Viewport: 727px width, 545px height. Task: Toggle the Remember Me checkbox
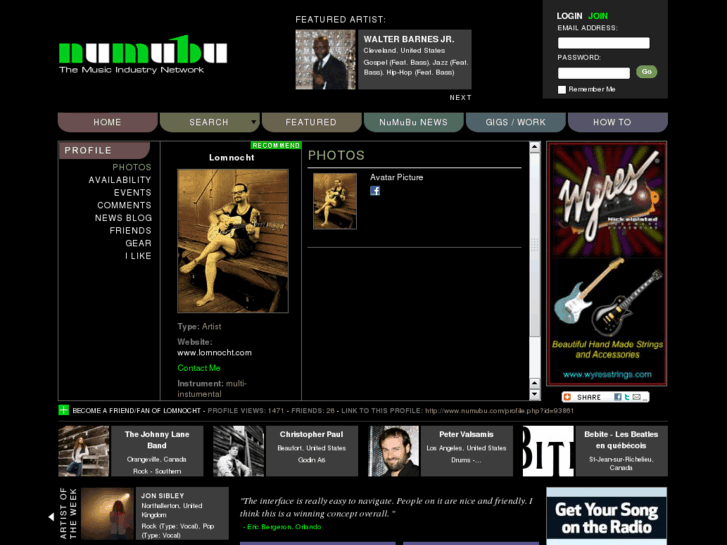(562, 90)
